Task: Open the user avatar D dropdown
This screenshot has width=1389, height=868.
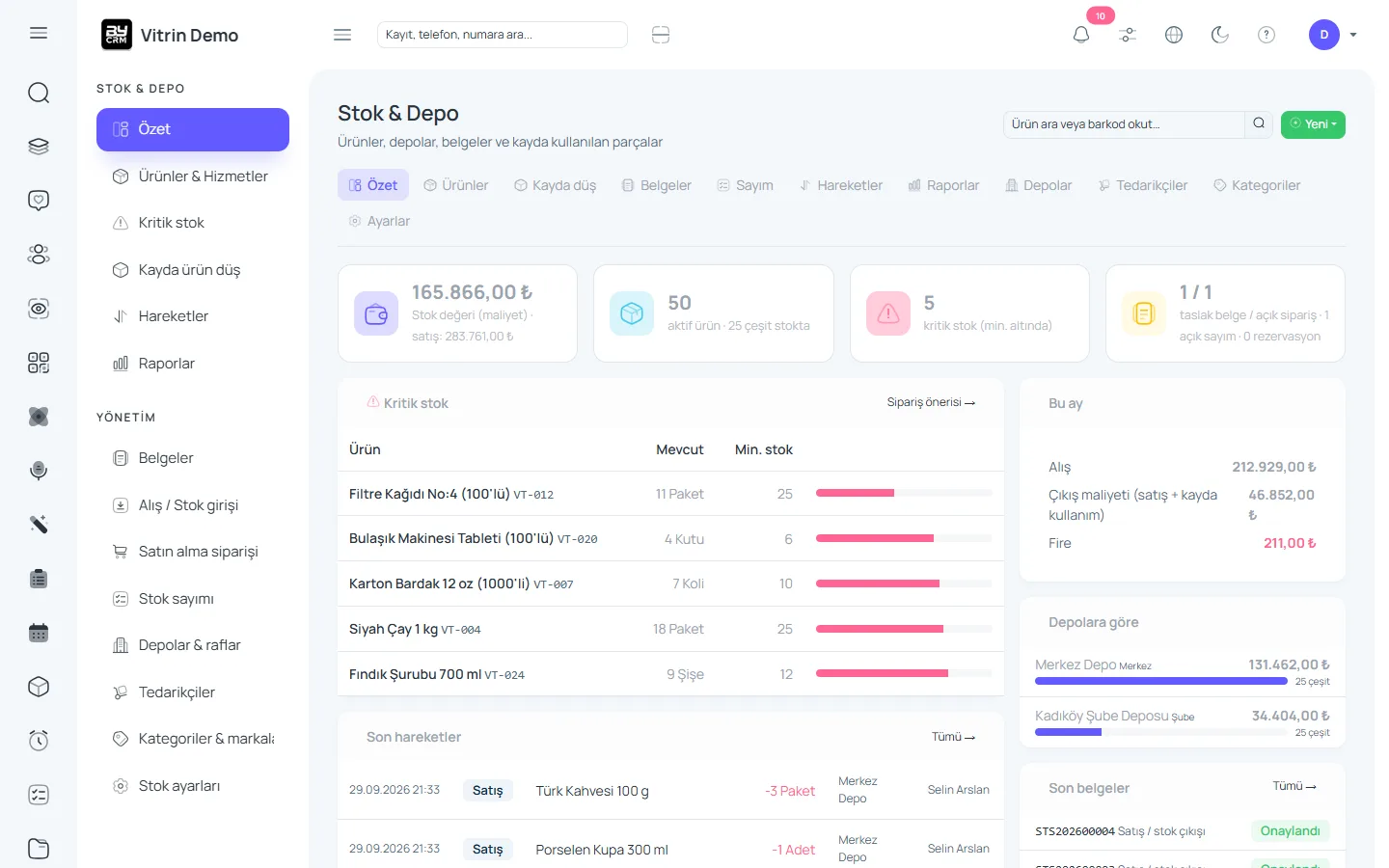Action: point(1333,35)
